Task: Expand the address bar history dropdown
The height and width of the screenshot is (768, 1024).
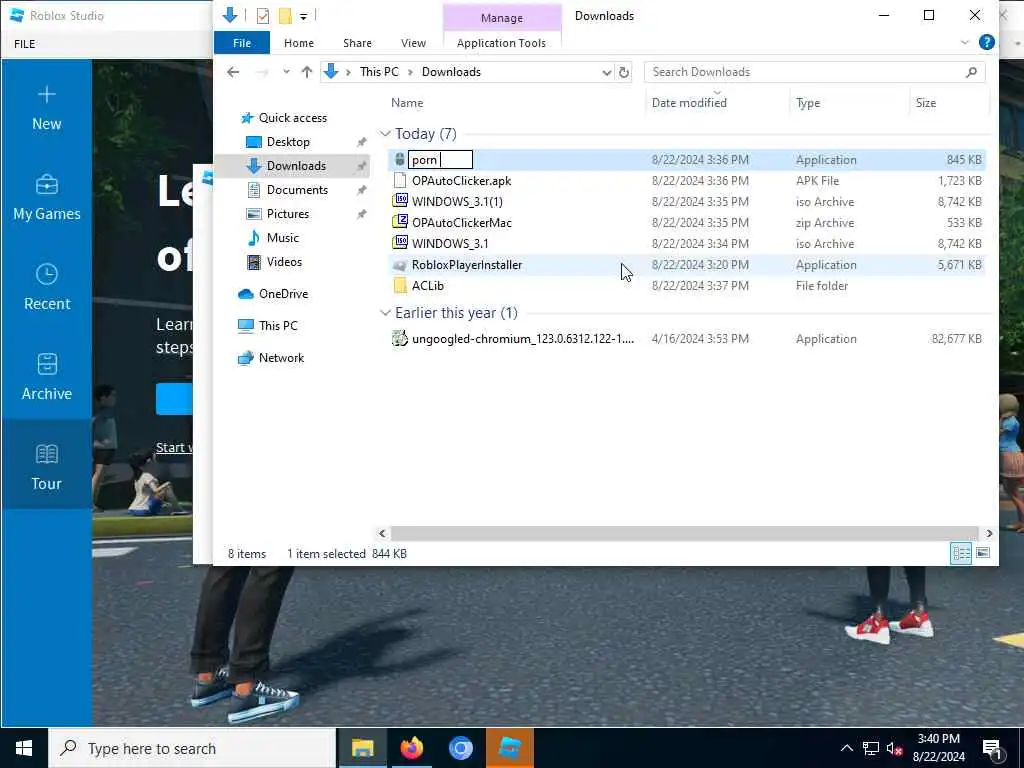Action: pos(607,72)
